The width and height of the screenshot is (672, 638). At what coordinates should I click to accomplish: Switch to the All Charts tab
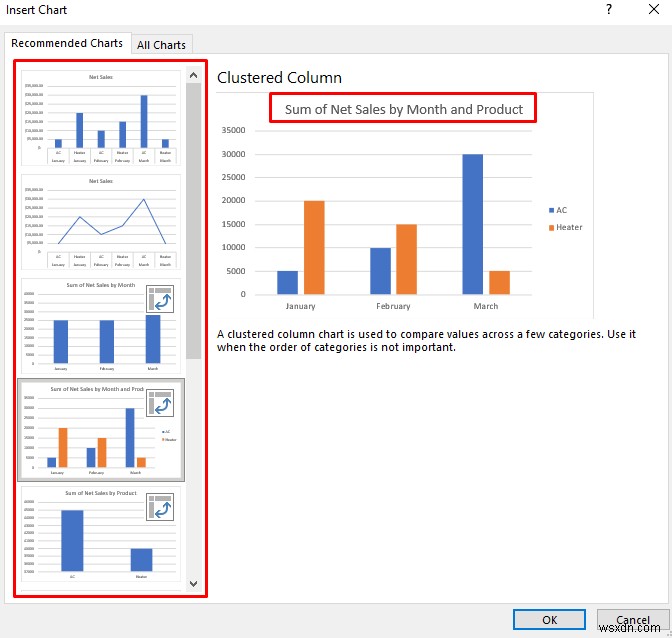click(x=161, y=45)
